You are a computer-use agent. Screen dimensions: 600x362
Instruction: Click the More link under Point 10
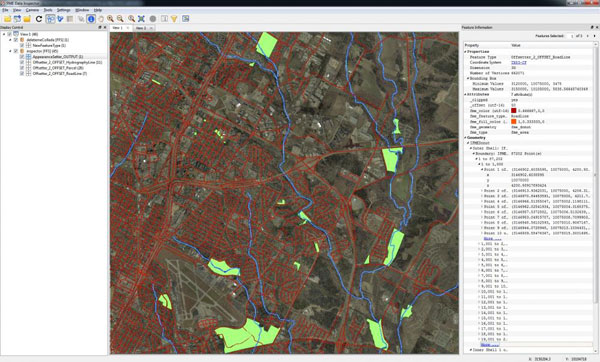(x=493, y=239)
